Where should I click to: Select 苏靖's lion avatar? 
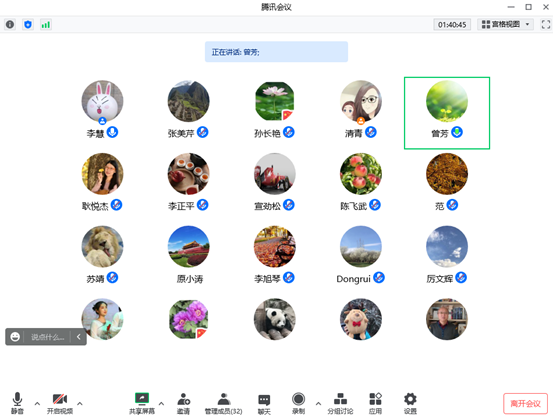pos(102,247)
